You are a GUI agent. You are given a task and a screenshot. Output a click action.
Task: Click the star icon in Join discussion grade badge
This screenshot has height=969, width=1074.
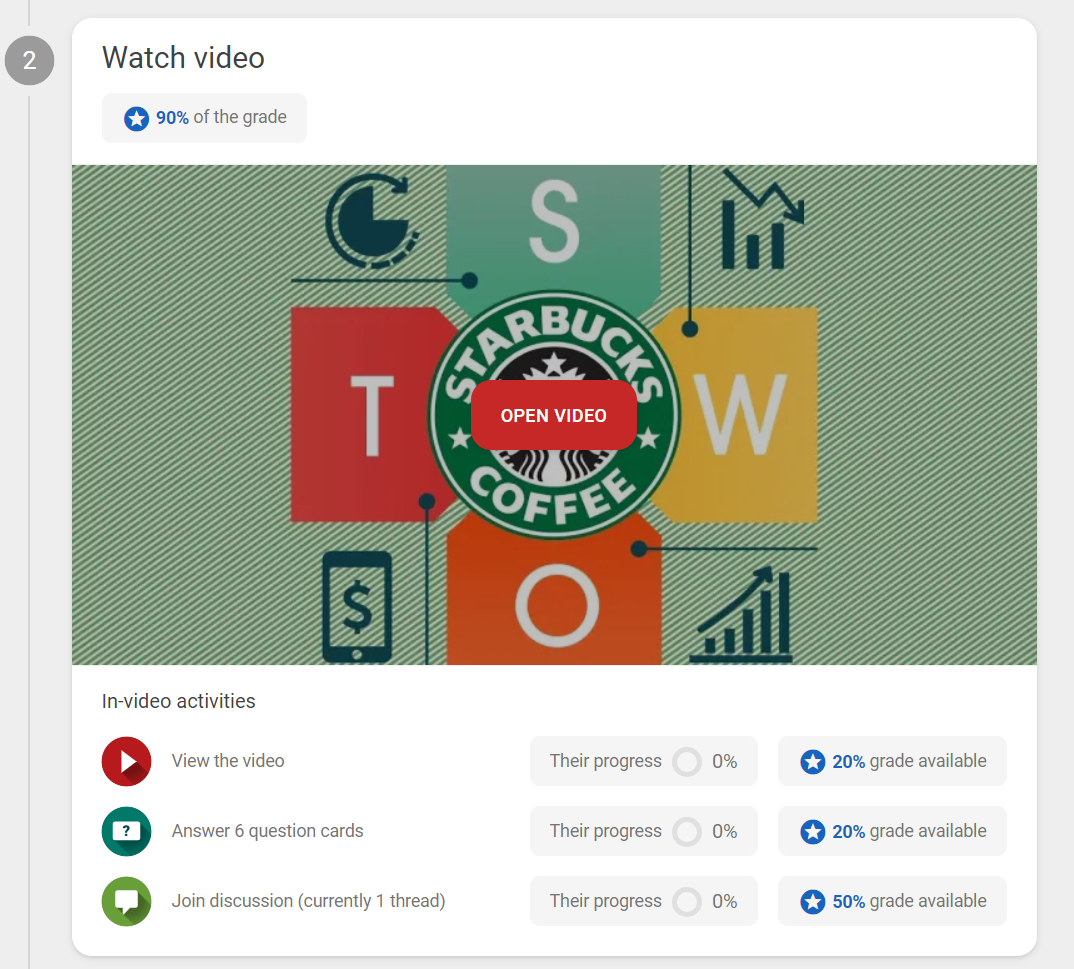click(813, 901)
